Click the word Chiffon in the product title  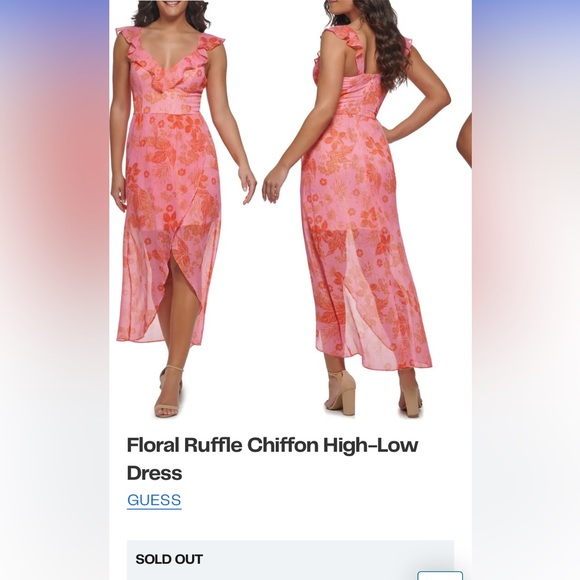pos(283,445)
